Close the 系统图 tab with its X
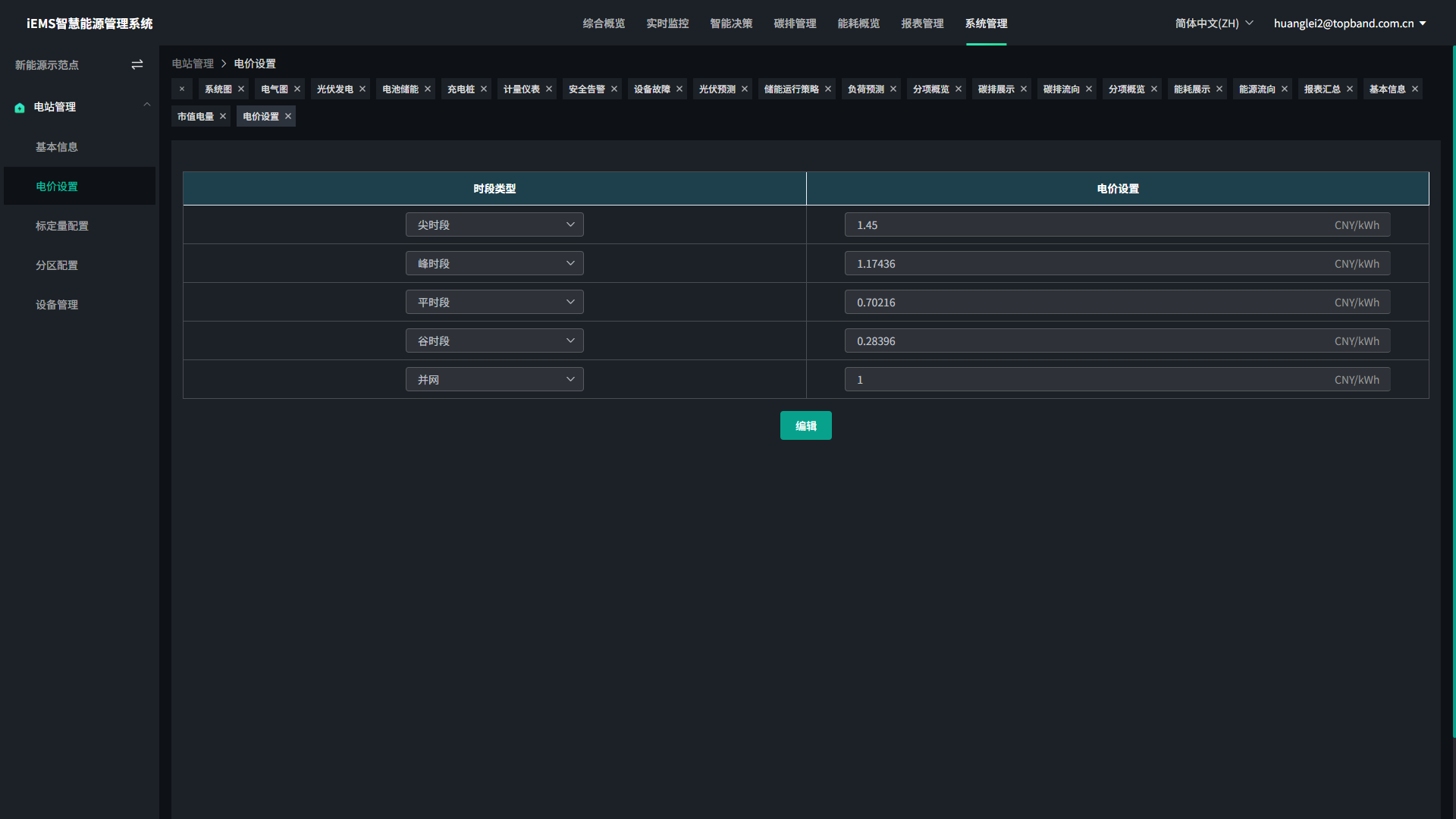Viewport: 1456px width, 819px height. (241, 89)
